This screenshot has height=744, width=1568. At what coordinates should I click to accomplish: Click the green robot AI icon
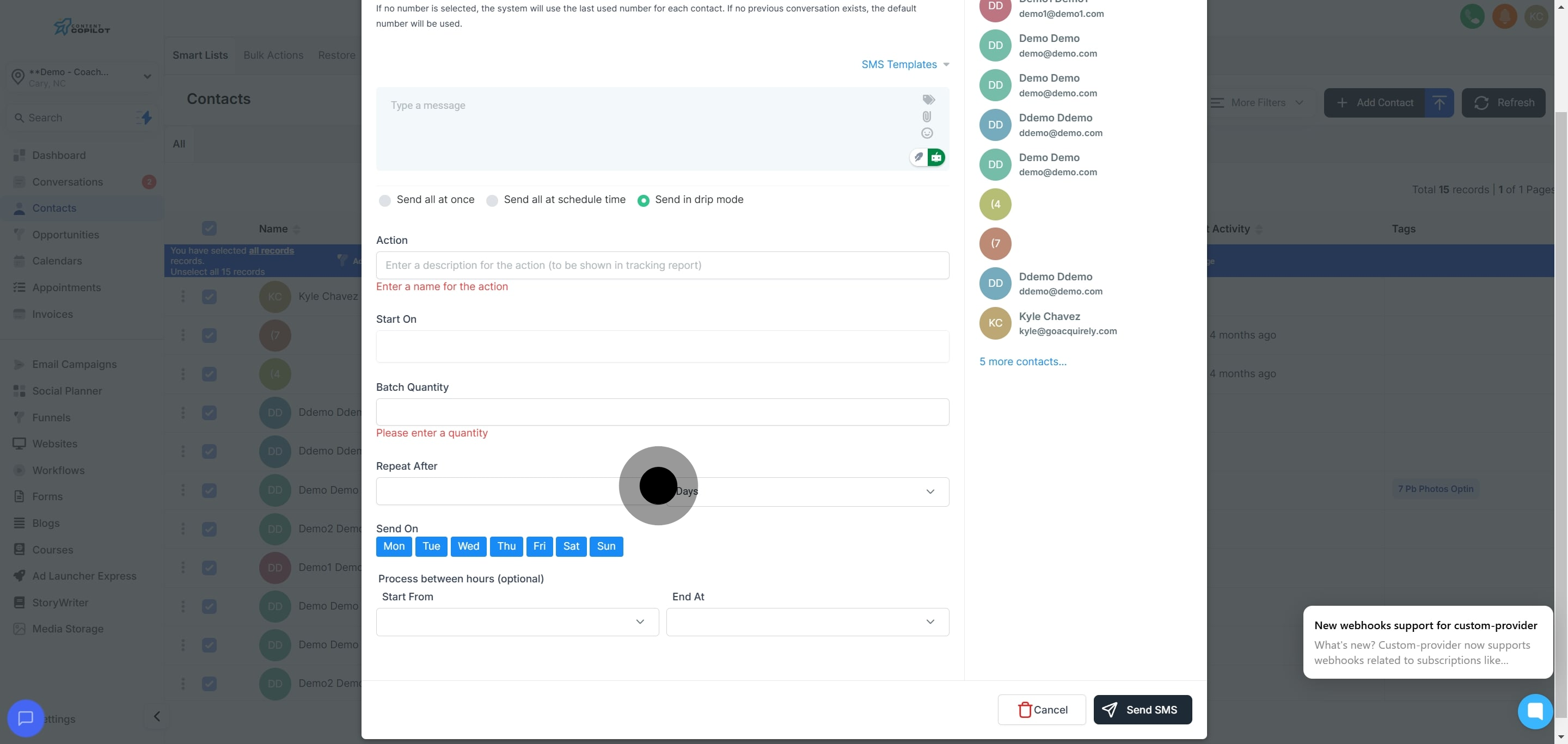(936, 157)
